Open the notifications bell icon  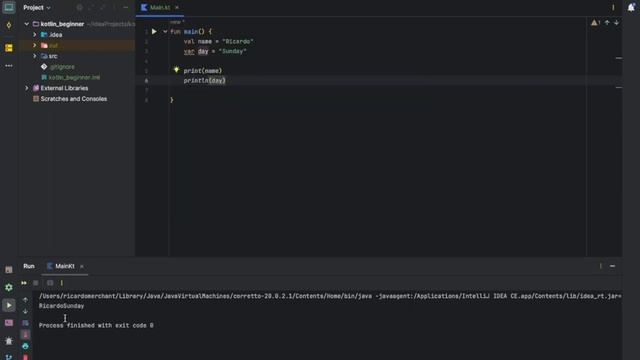tap(631, 7)
